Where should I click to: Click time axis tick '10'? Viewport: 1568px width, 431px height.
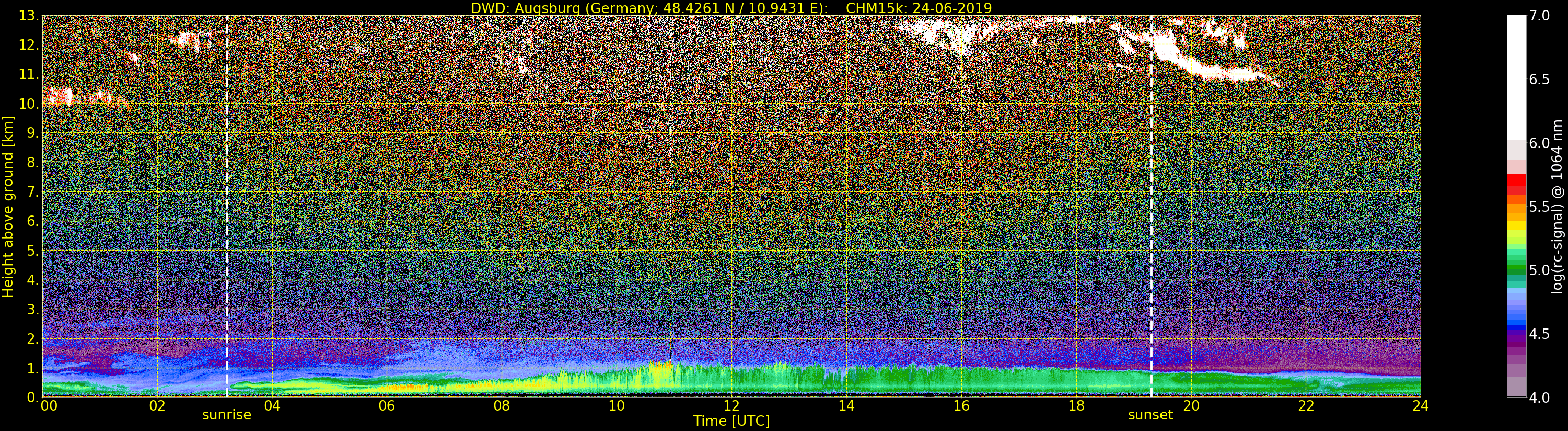pos(617,405)
